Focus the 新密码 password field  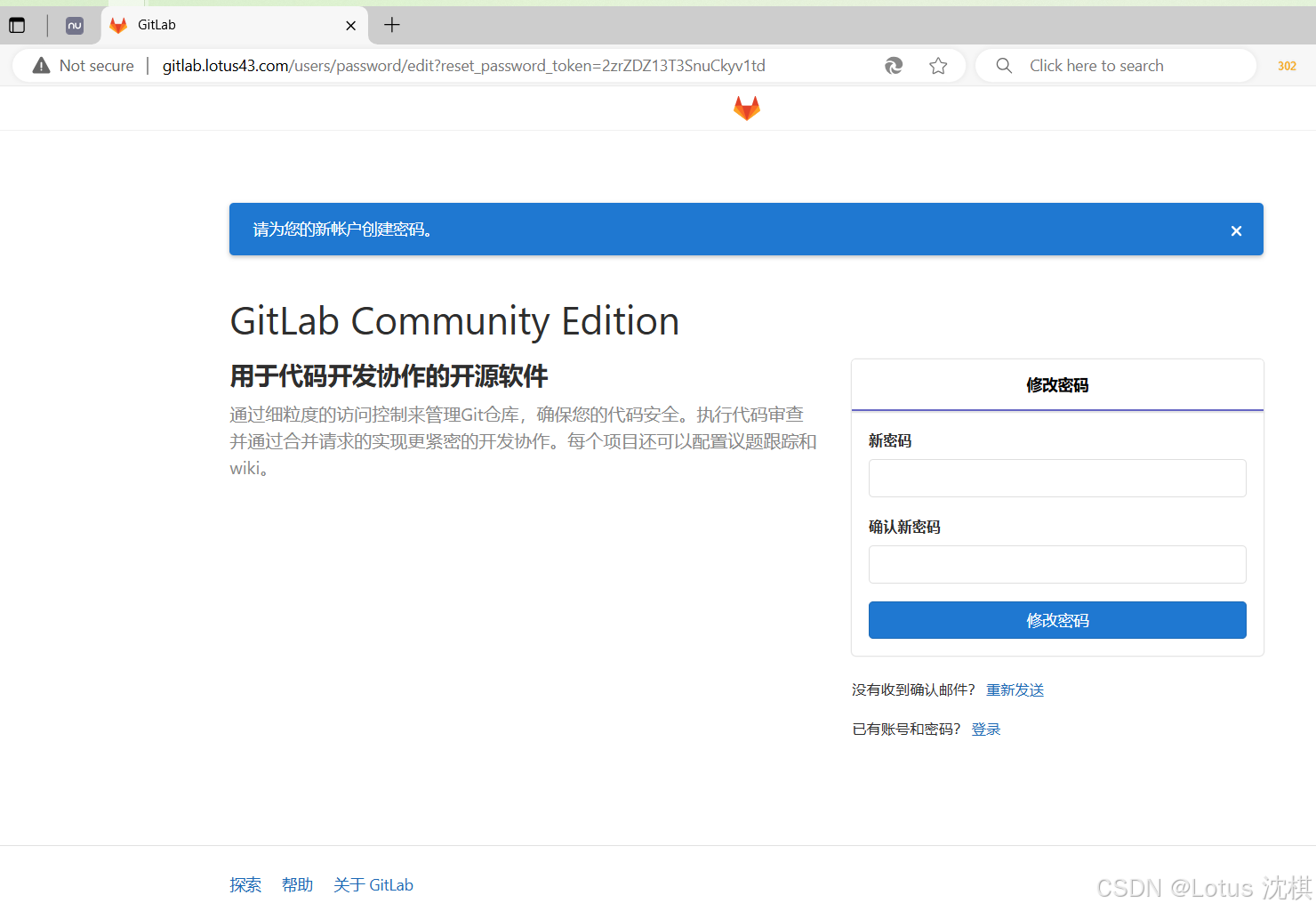(1057, 478)
